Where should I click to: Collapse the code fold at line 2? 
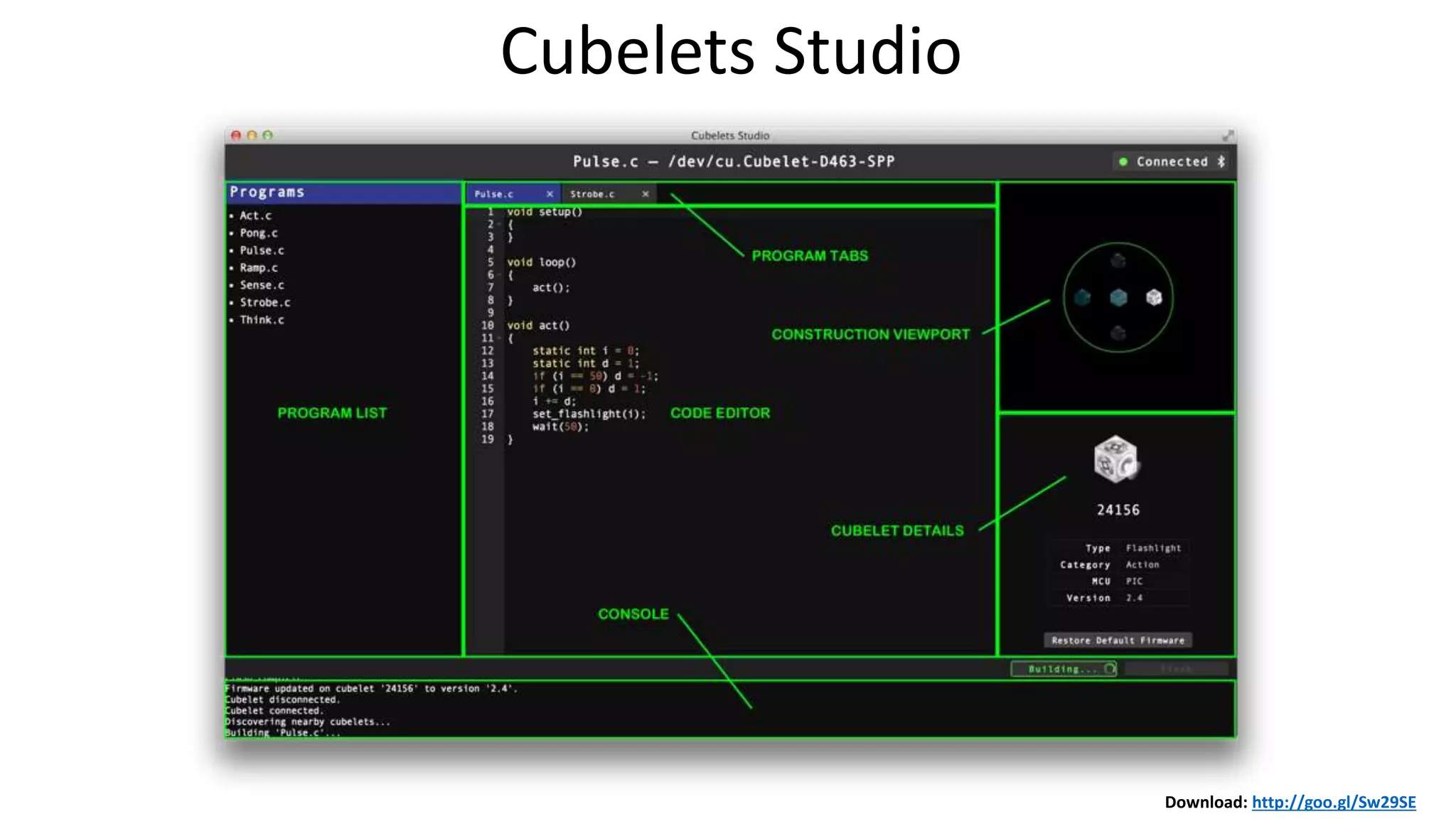[500, 225]
